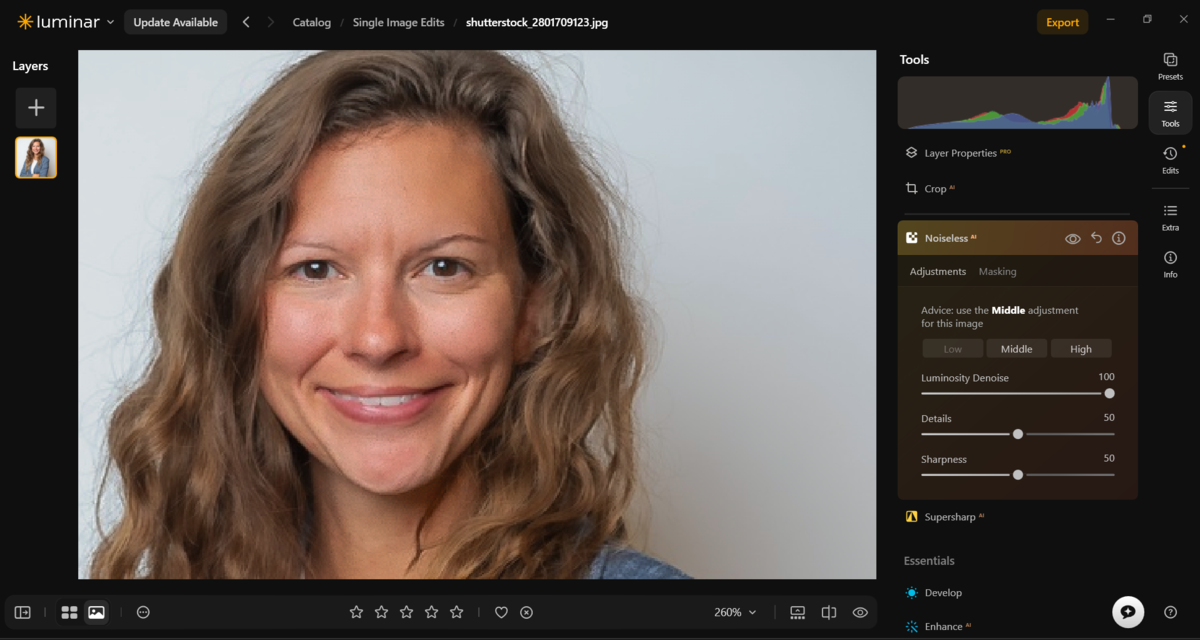
Task: Click the Luminosity Denoise value 100
Action: 1106,377
